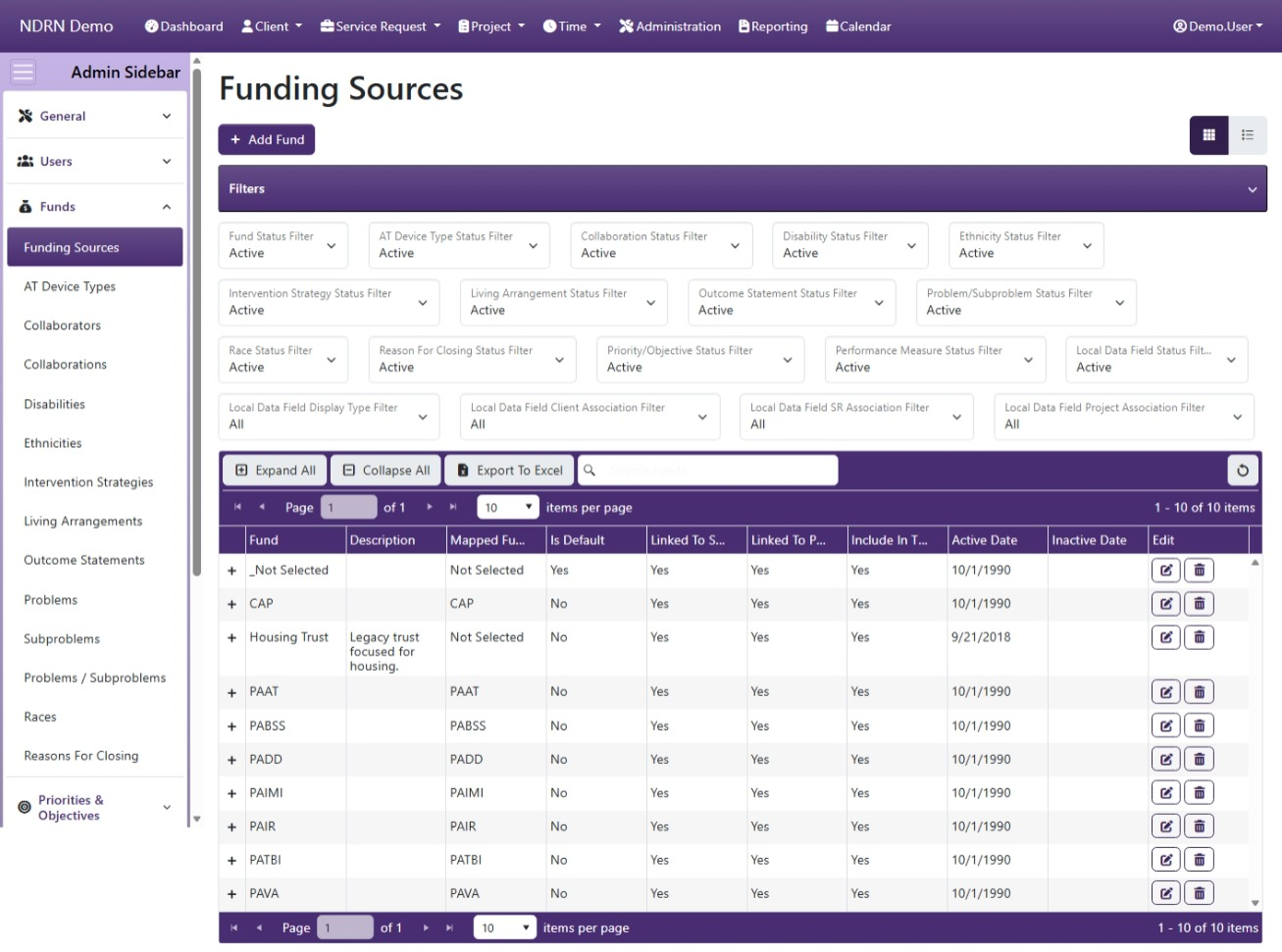Open the Service Request menu
The width and height of the screenshot is (1282, 952).
pos(381,26)
